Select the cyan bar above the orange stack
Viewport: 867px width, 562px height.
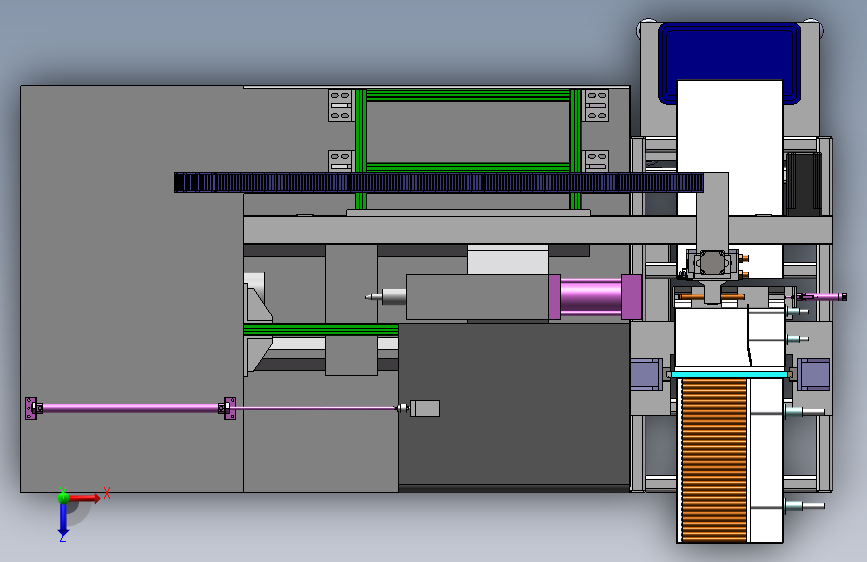click(x=729, y=374)
